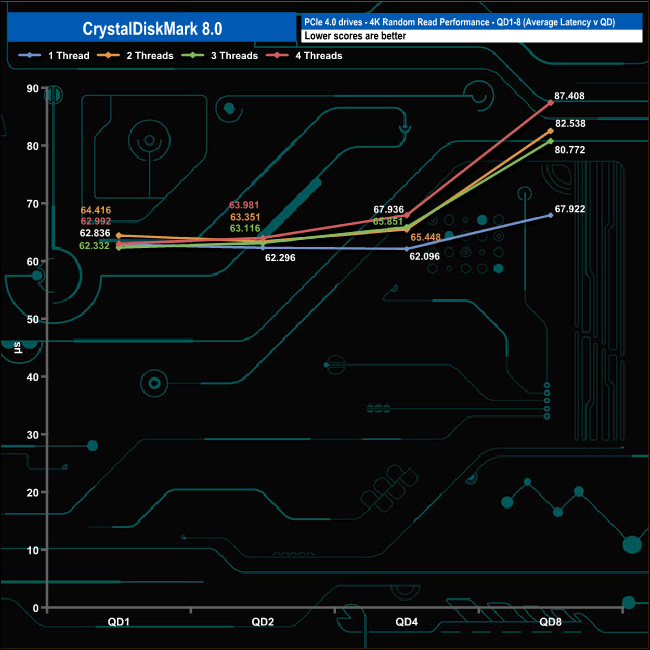Select the '2 Threads' legend label

click(150, 56)
